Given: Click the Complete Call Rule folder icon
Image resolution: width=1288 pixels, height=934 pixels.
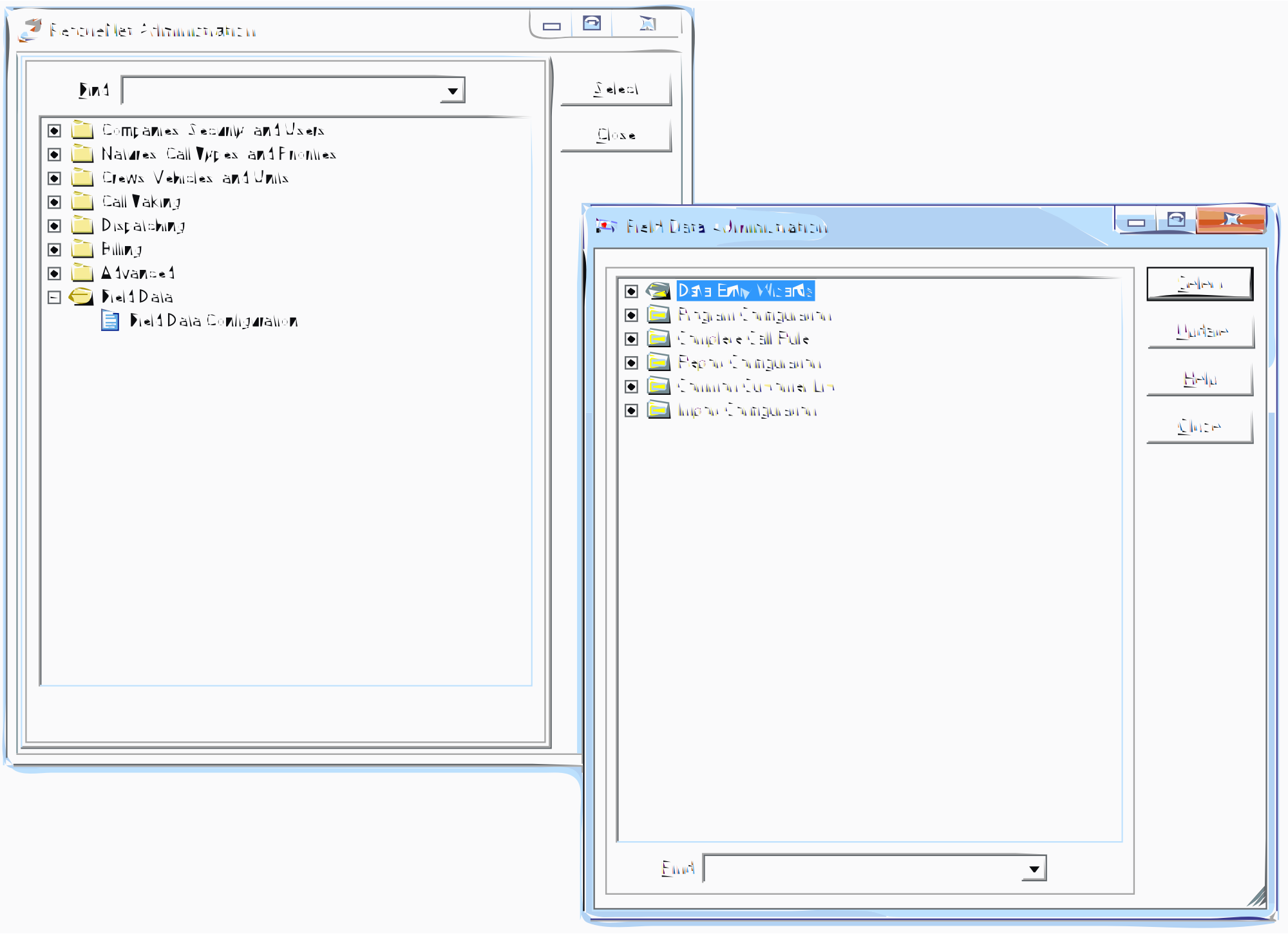Looking at the screenshot, I should coord(658,339).
